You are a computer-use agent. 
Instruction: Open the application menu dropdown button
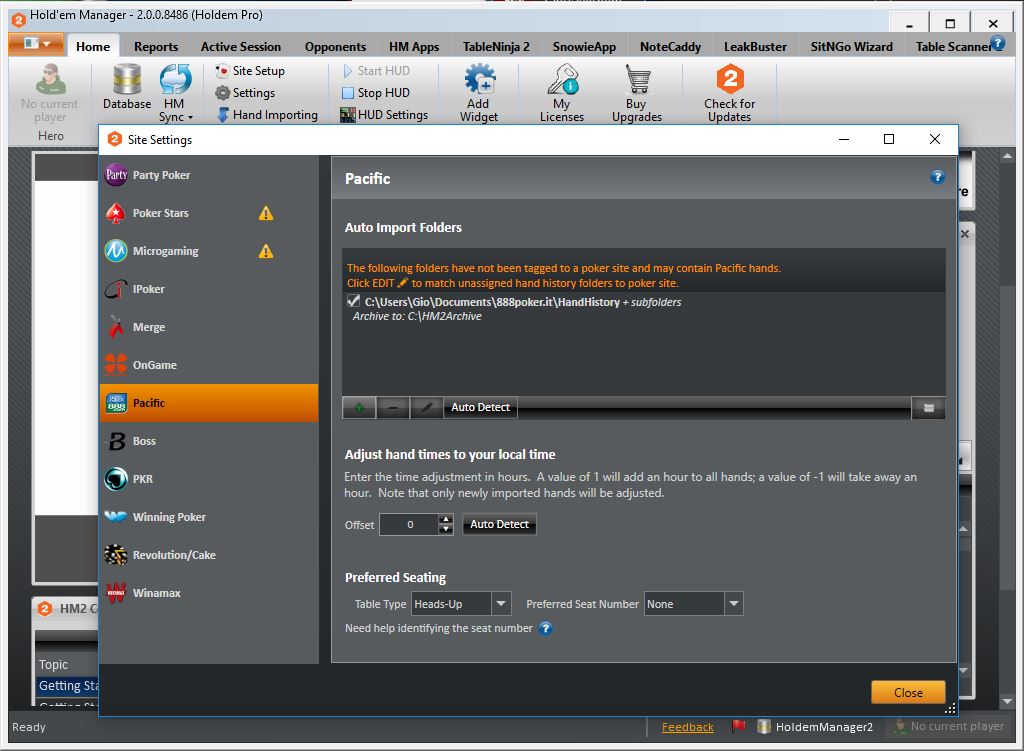point(36,44)
